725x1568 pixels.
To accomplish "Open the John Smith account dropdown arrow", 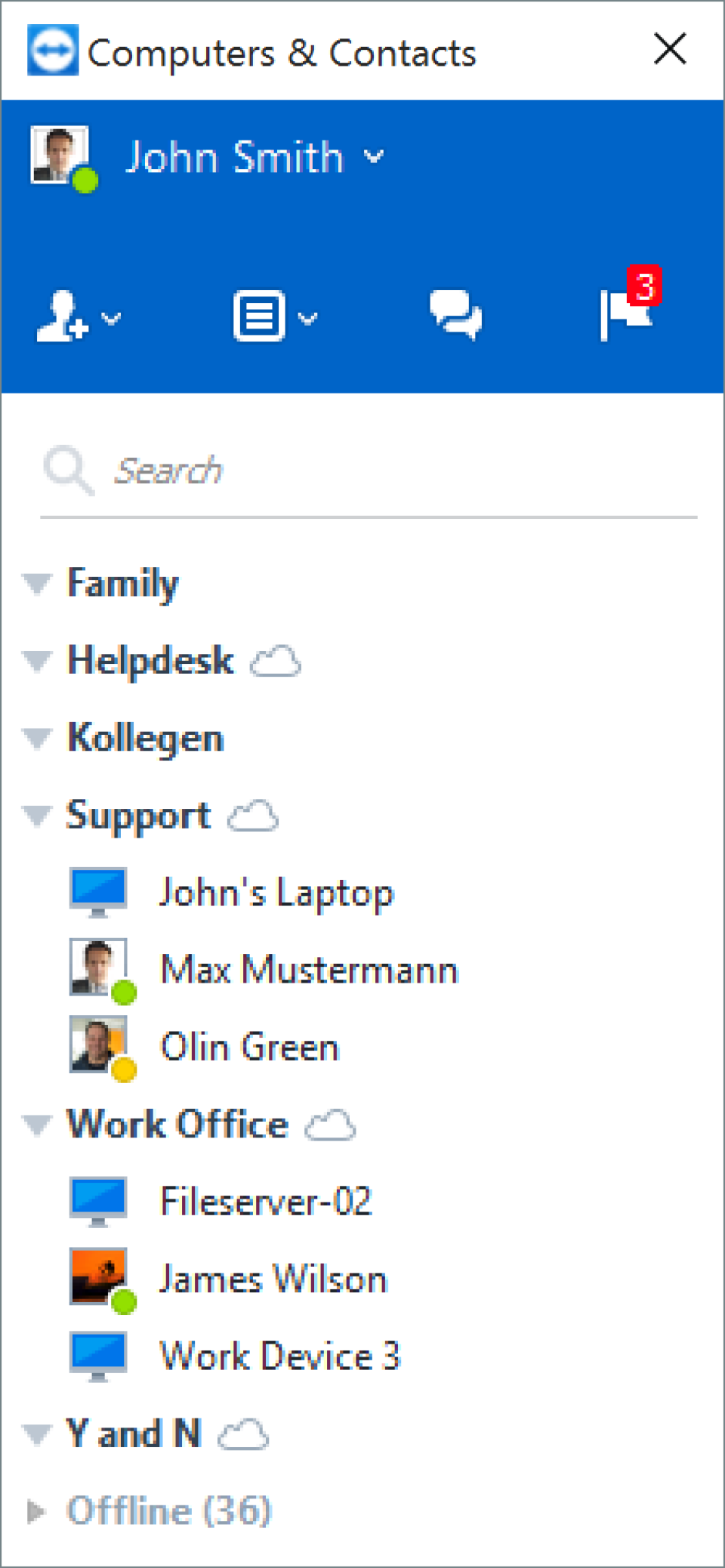I will 374,156.
